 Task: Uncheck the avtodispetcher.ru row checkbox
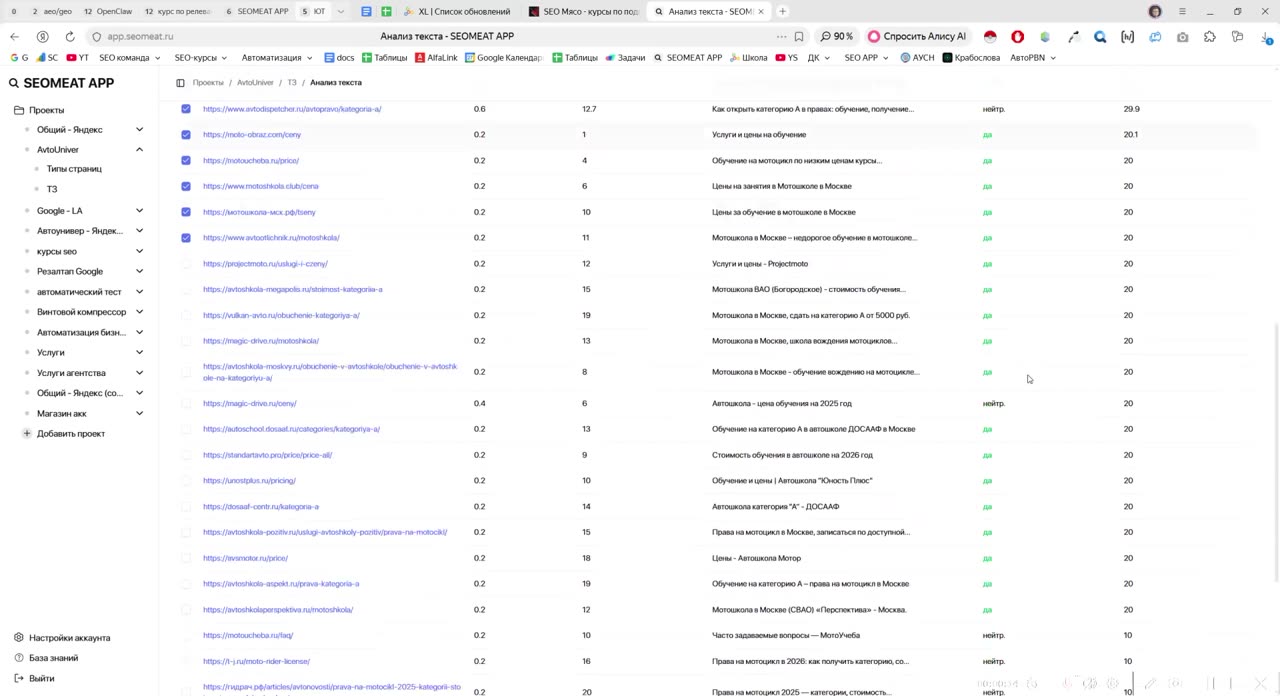point(186,109)
